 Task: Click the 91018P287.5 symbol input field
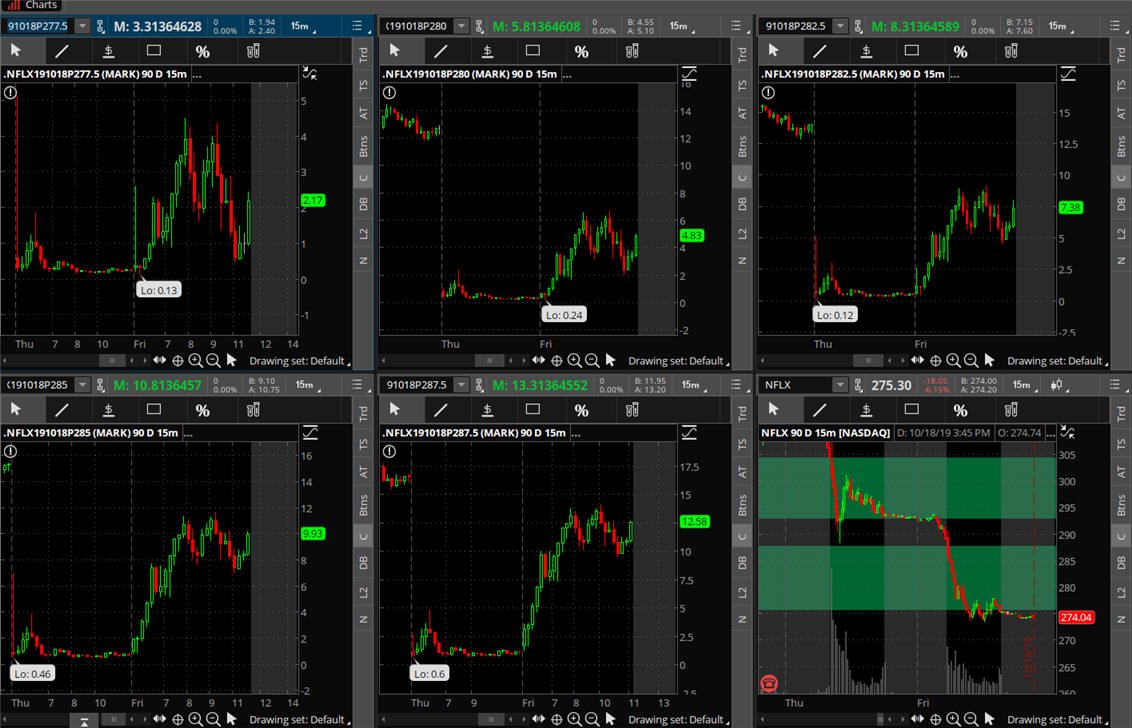[417, 385]
